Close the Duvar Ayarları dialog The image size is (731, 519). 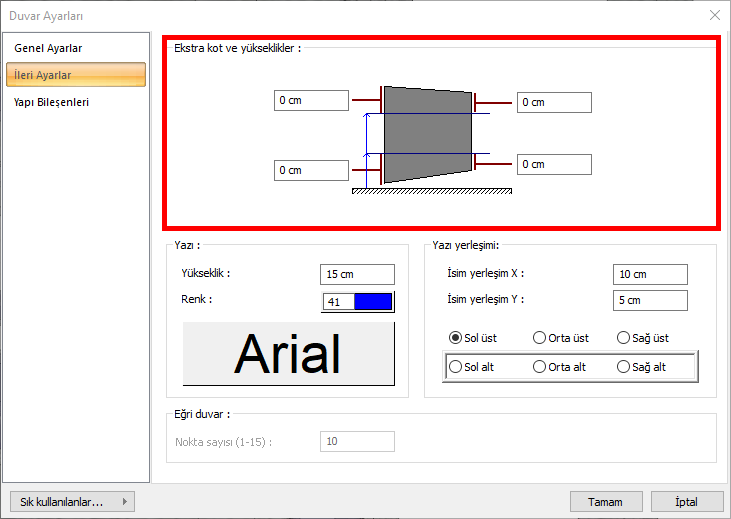[x=714, y=15]
